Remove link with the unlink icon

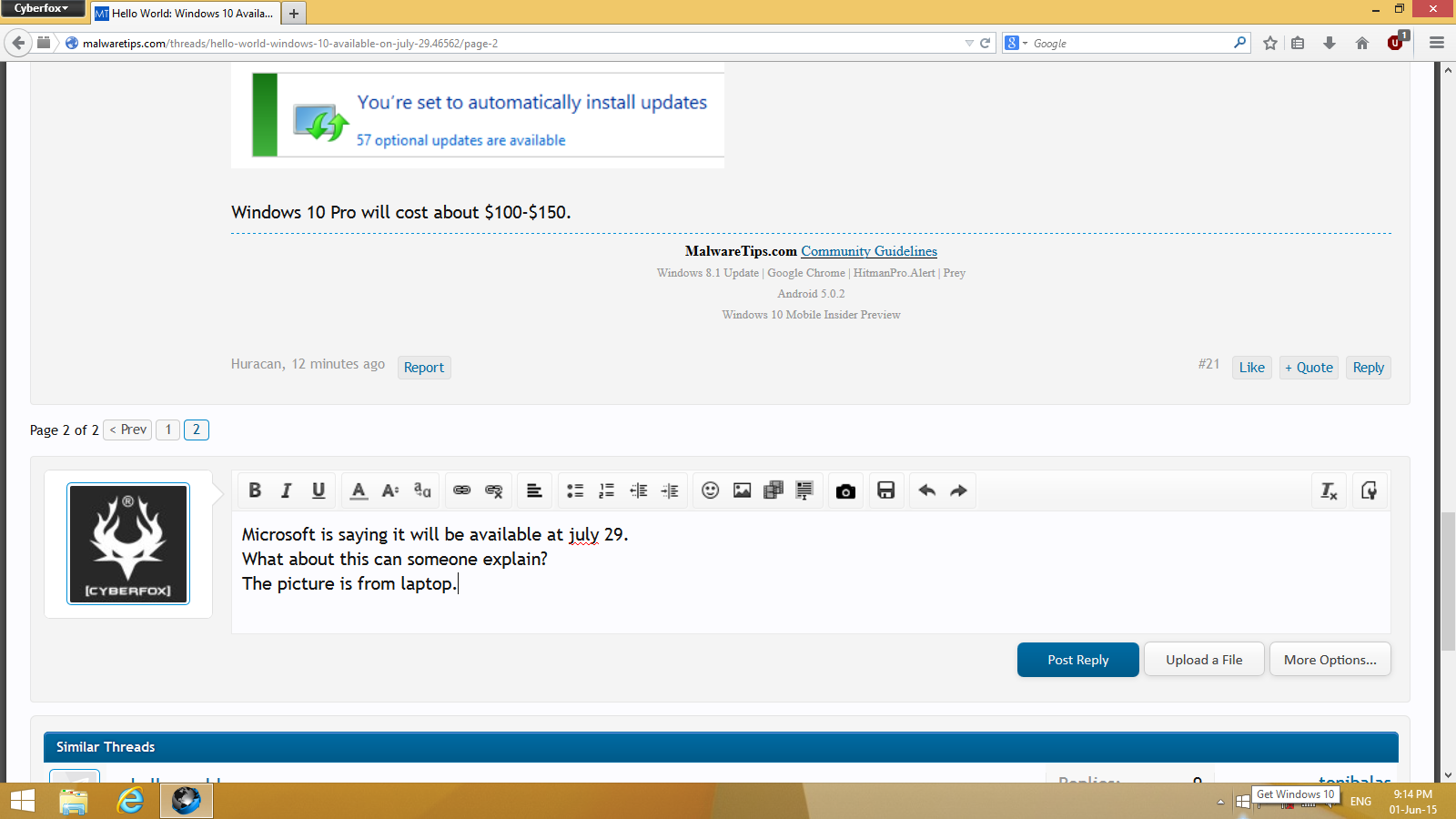[494, 490]
